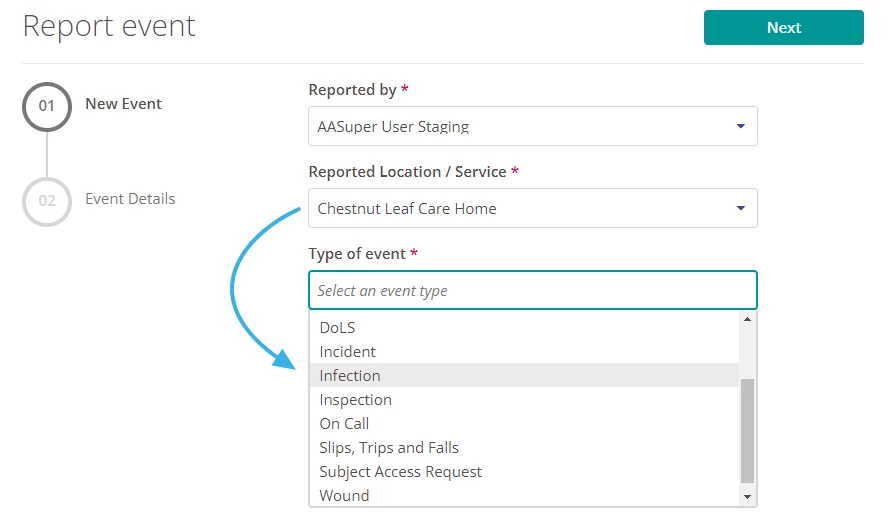
Task: Pick Wound from event list
Action: click(344, 495)
